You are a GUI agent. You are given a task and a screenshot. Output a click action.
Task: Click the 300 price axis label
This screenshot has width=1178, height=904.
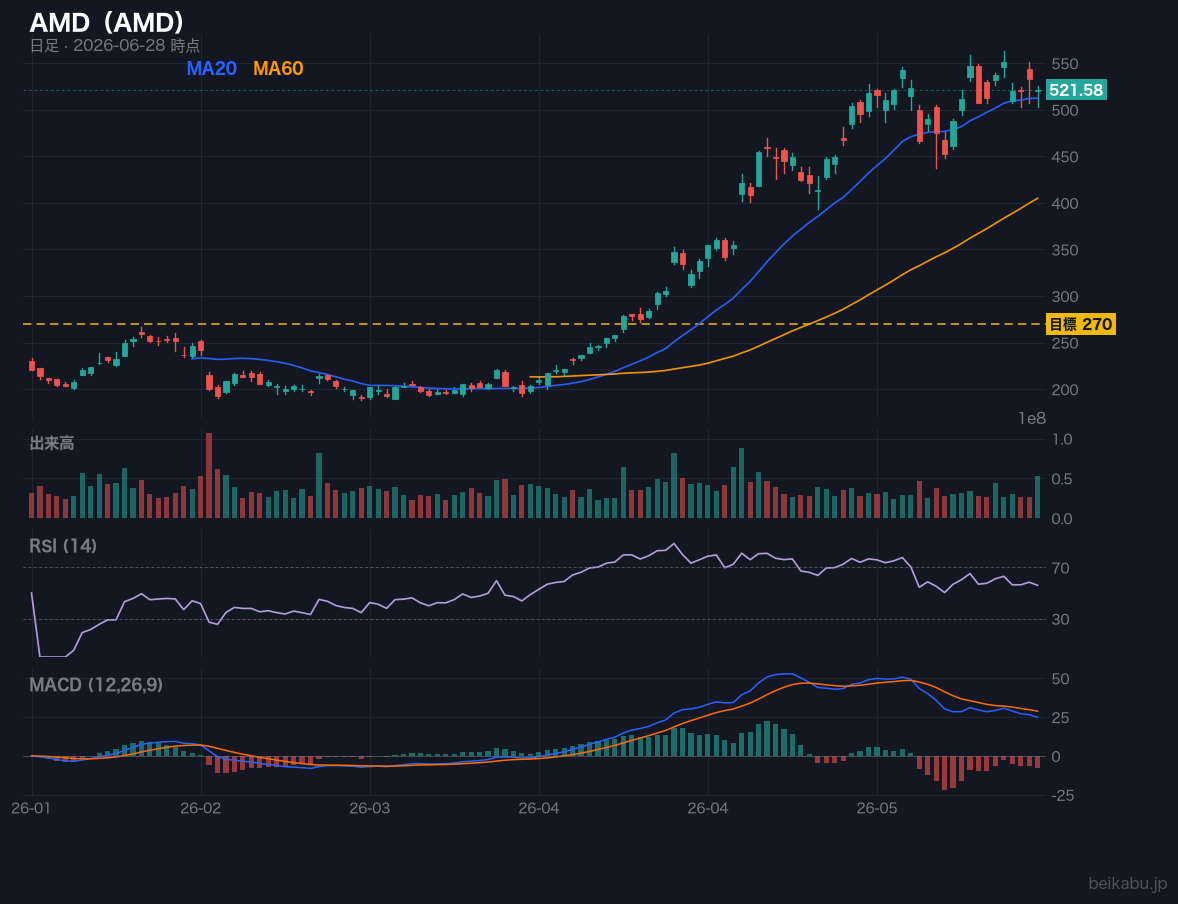click(x=1065, y=297)
